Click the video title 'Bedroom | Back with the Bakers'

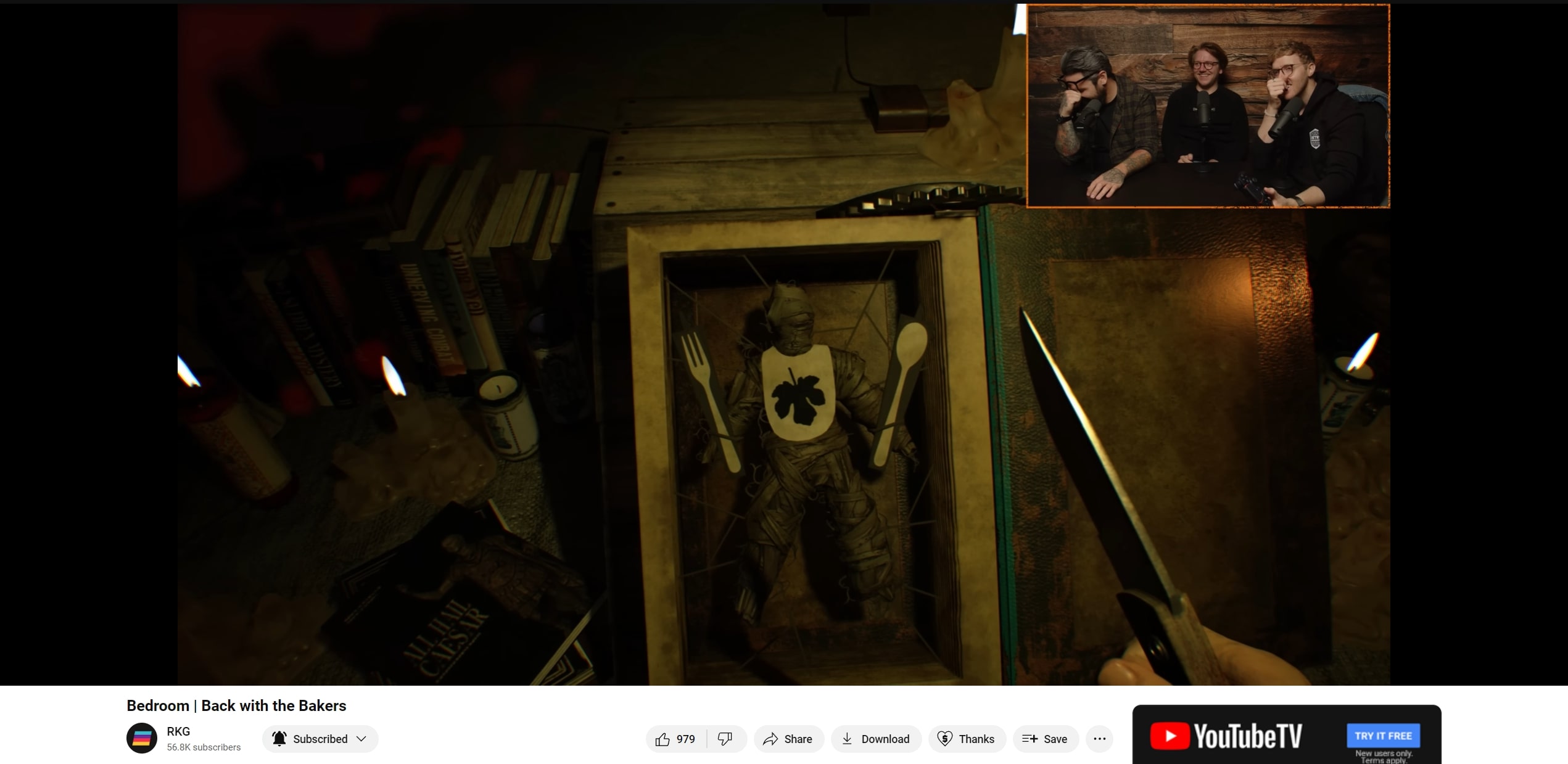(236, 705)
